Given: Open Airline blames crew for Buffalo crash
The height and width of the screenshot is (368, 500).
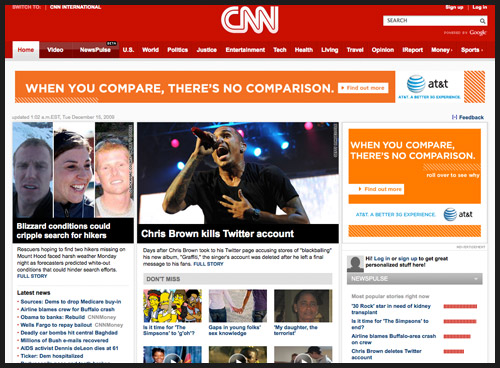Looking at the screenshot, I should [x=67, y=309].
